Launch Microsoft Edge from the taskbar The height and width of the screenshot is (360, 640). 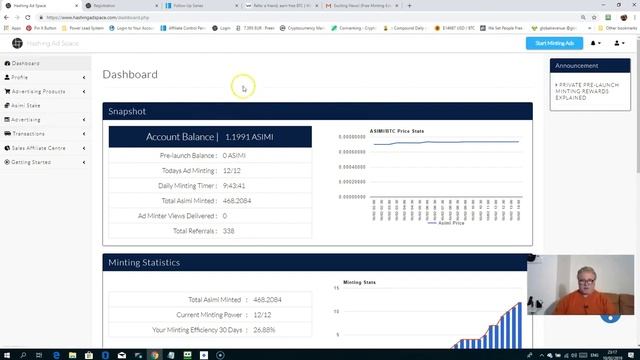pyautogui.click(x=56, y=355)
